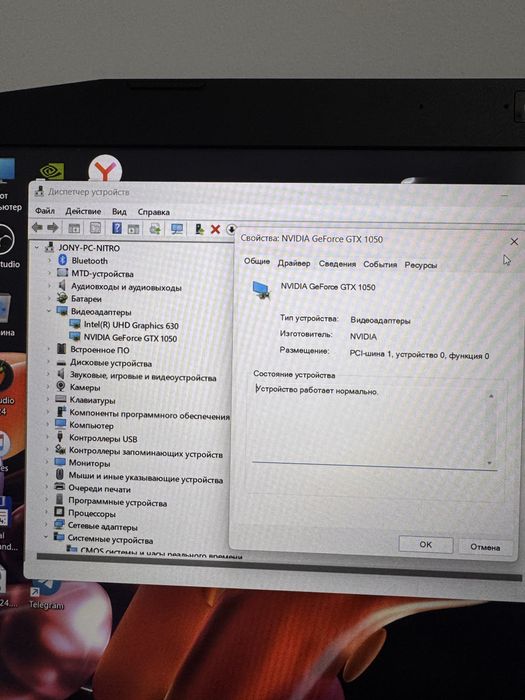Click the Back arrow in Device Manager toolbar
The height and width of the screenshot is (700, 525).
click(38, 228)
